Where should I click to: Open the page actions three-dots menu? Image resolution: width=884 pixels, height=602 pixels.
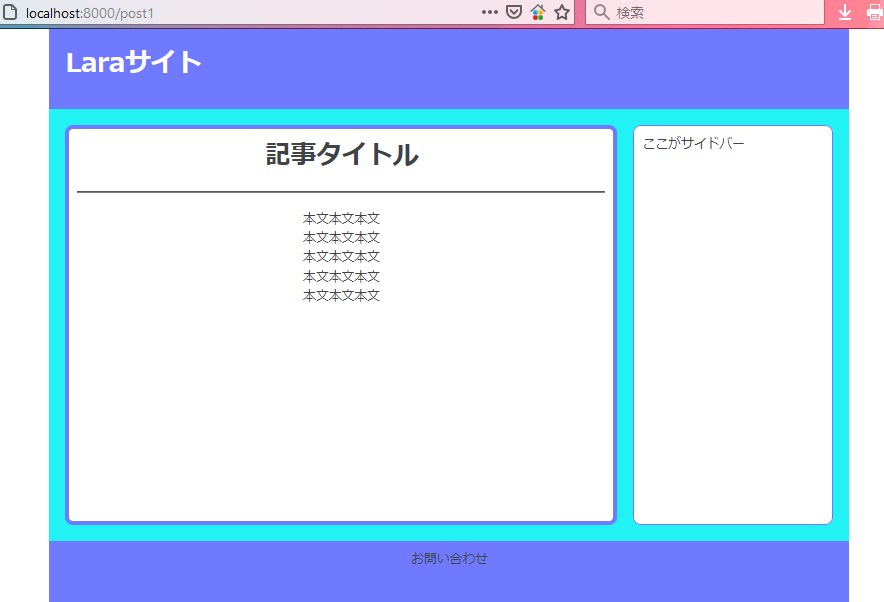point(489,13)
